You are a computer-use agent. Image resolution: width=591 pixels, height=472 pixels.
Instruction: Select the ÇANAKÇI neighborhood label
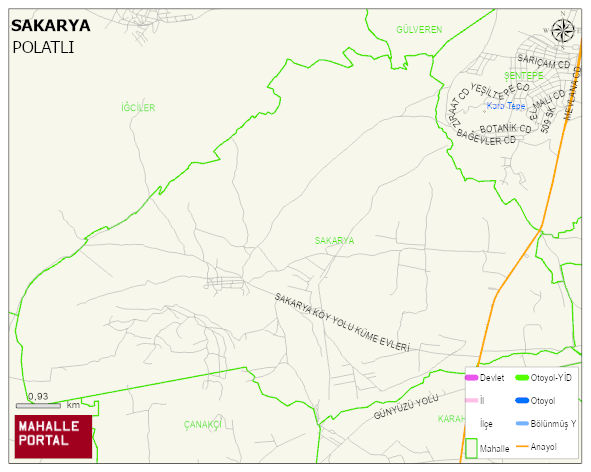click(x=202, y=424)
